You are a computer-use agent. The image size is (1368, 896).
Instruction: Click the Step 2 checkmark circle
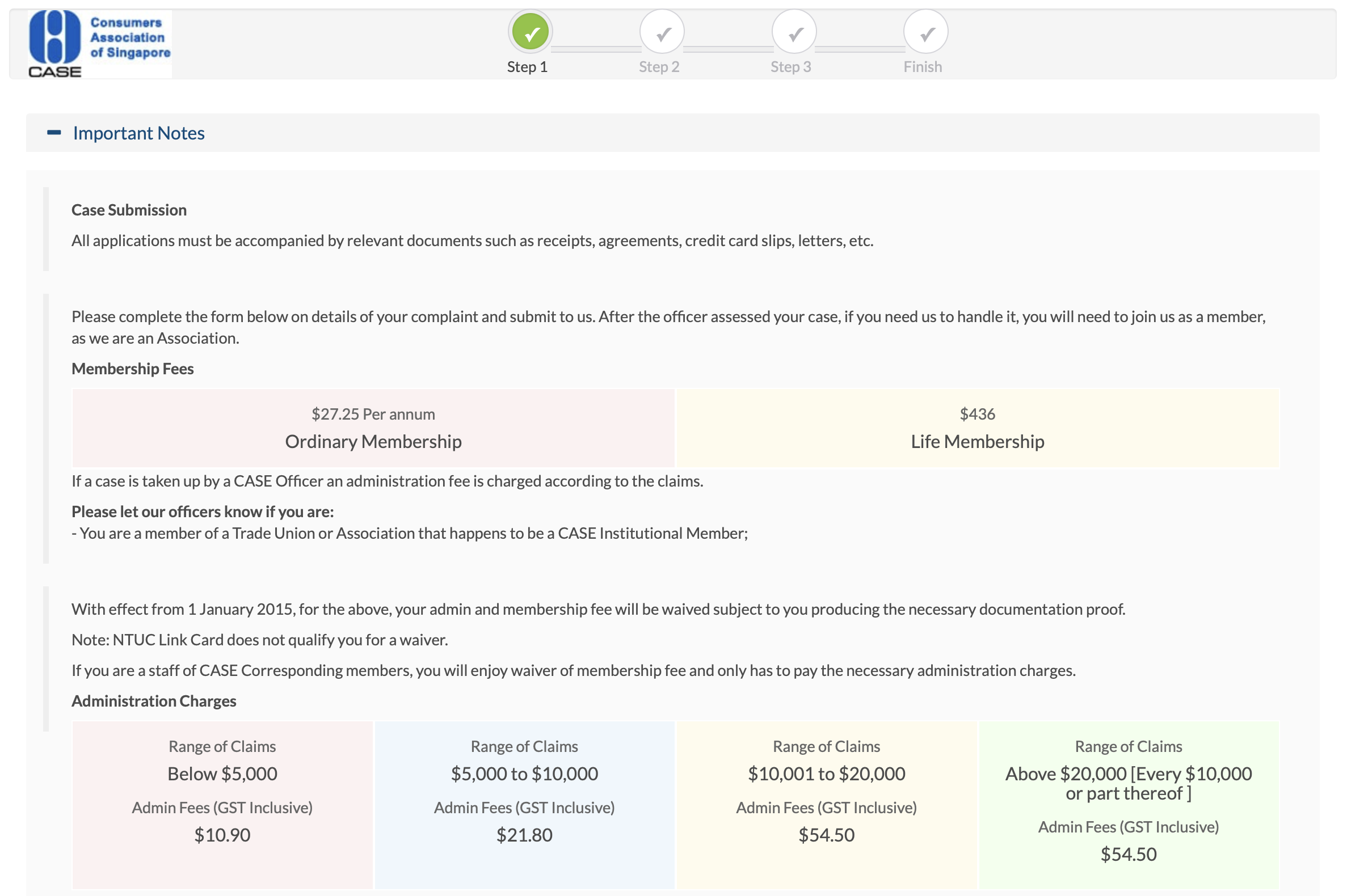(x=662, y=32)
